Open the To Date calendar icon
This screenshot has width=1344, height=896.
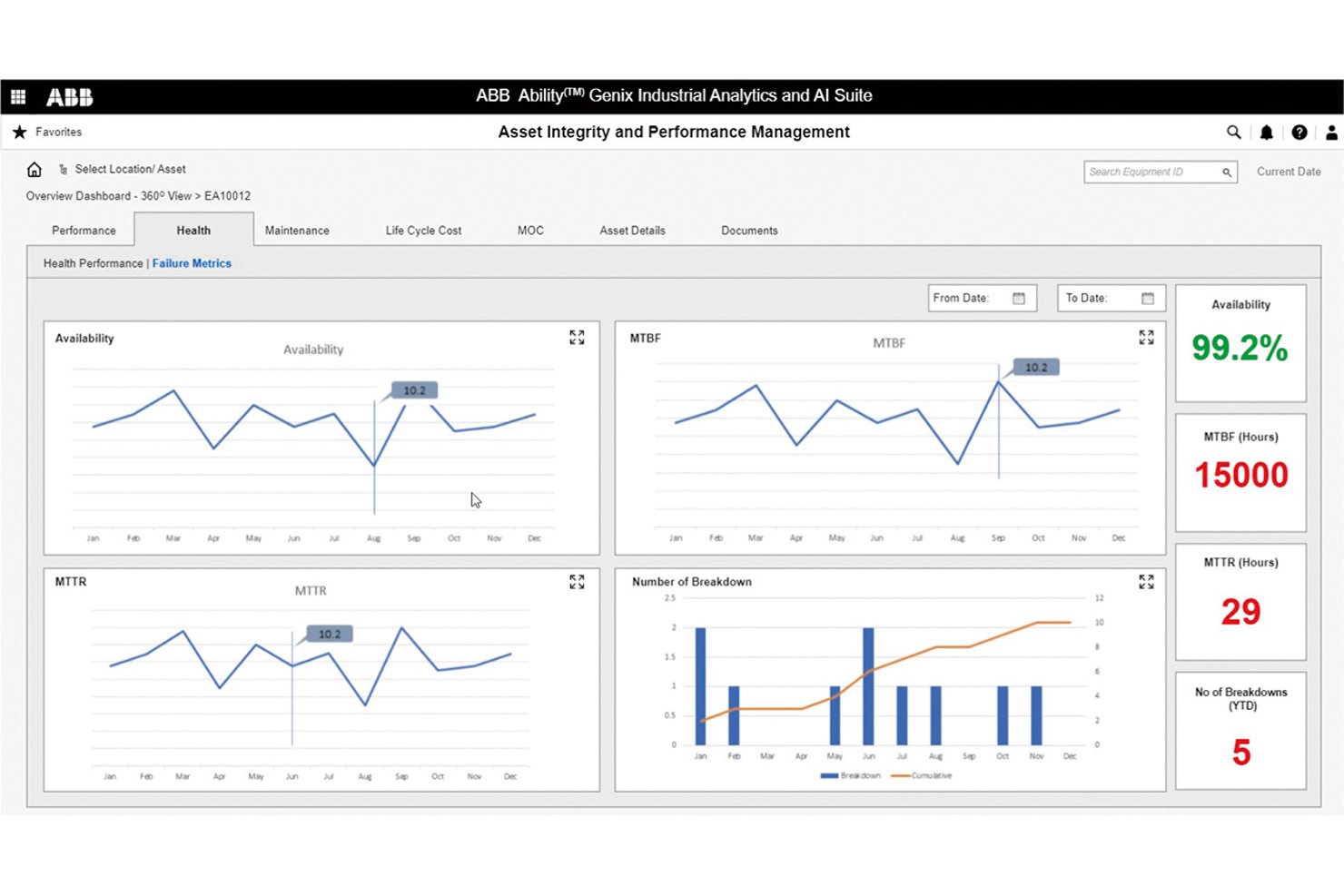click(x=1148, y=298)
